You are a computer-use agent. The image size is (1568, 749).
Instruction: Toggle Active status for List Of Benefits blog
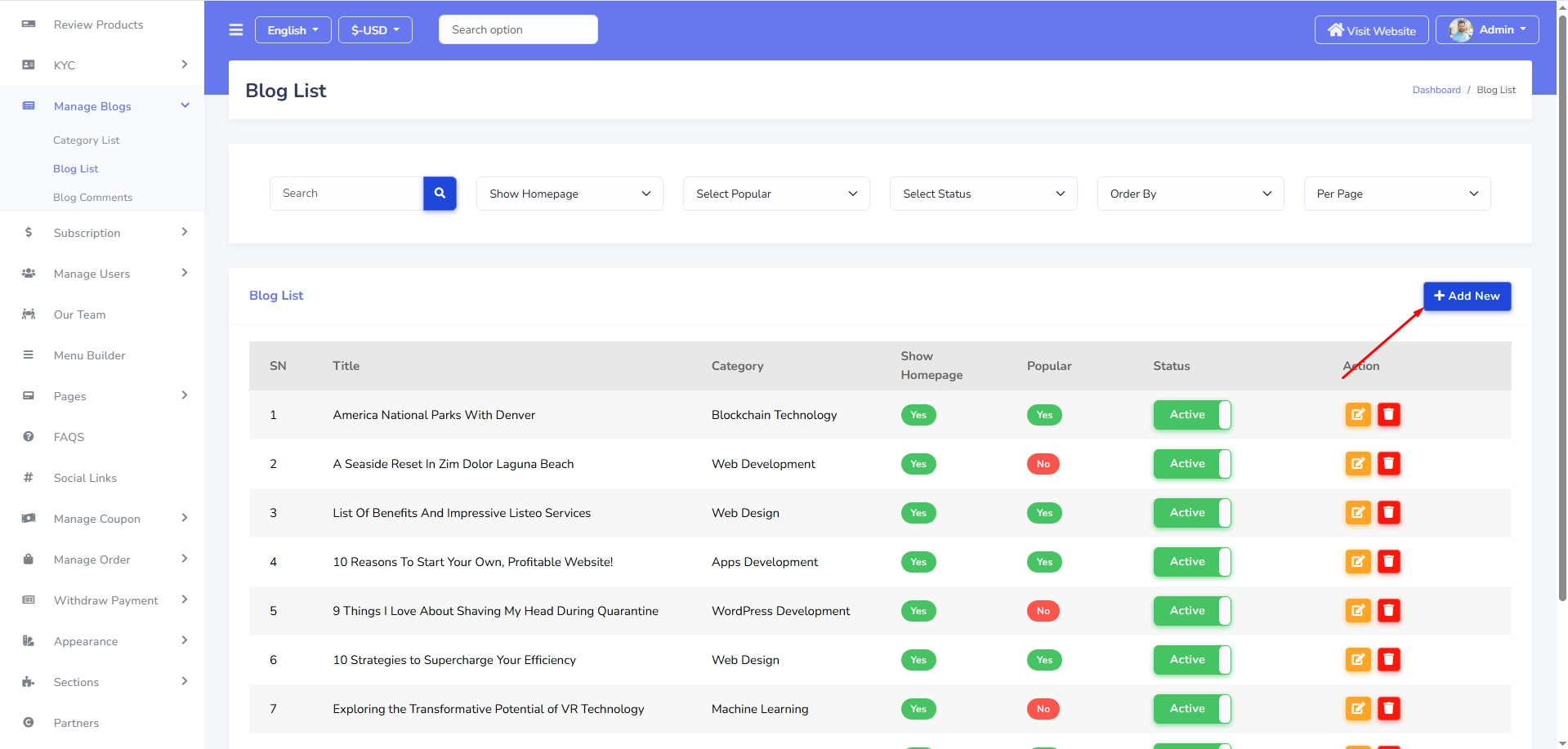pyautogui.click(x=1192, y=513)
